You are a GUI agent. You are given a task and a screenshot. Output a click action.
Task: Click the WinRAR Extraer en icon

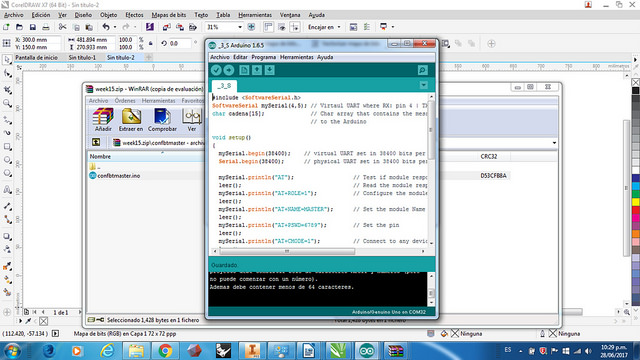(x=131, y=120)
